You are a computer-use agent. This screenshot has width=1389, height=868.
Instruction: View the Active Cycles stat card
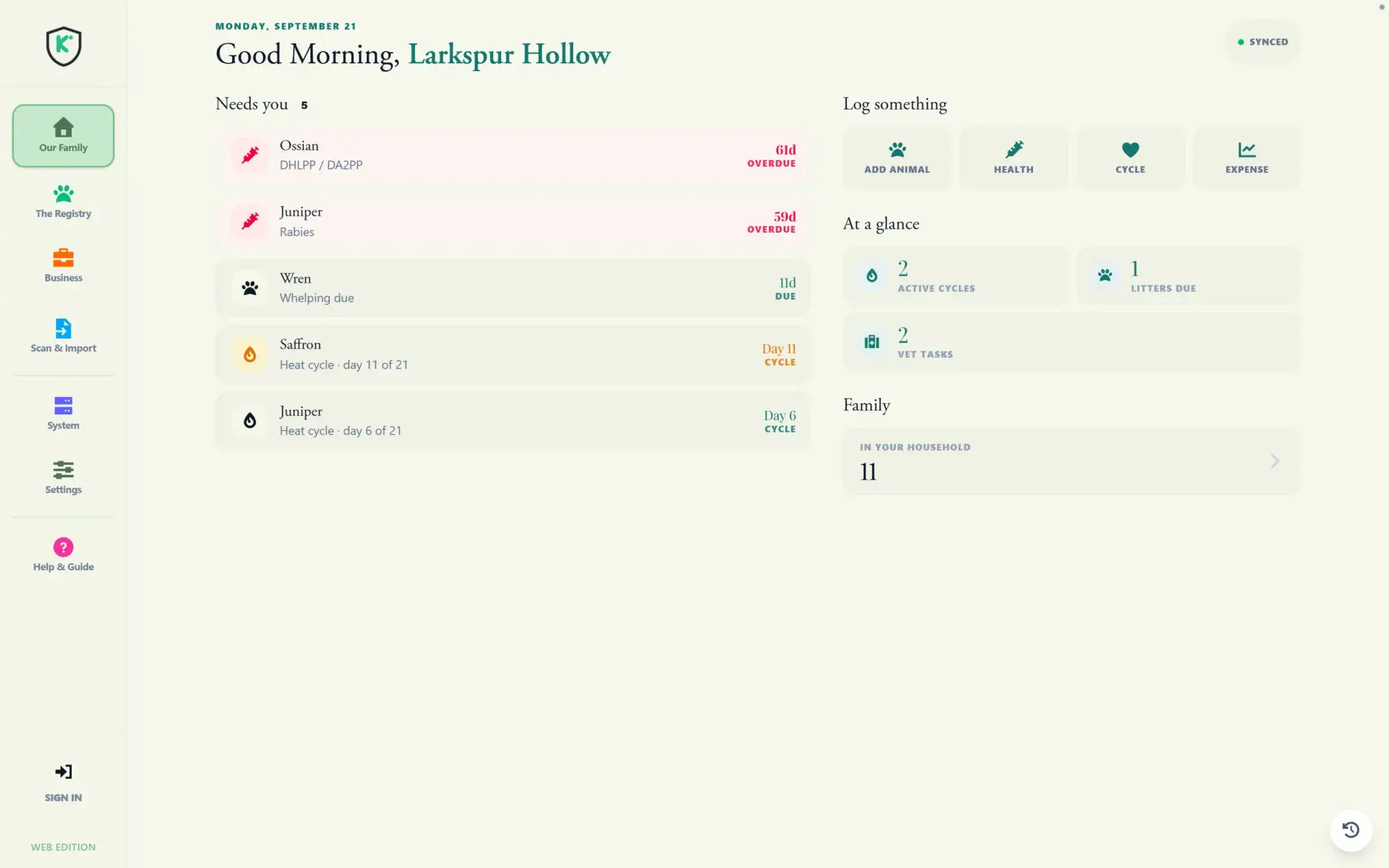[955, 275]
